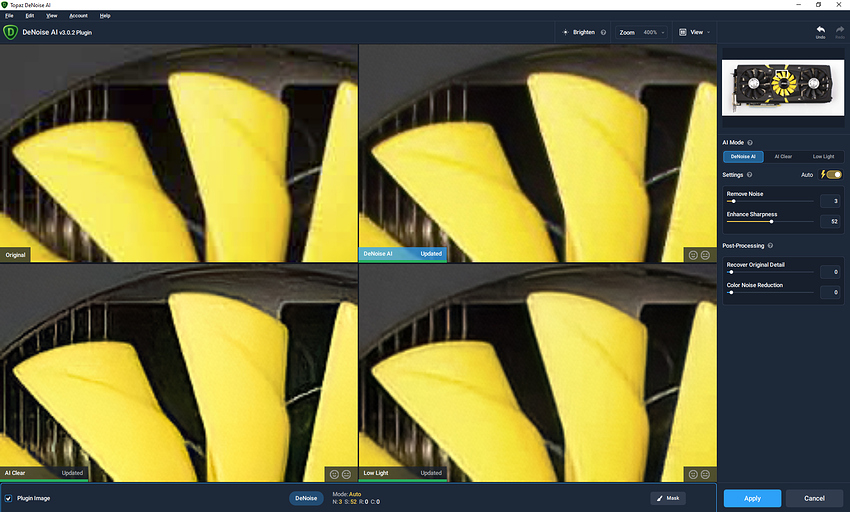This screenshot has height=512, width=850.
Task: Click the Recover Original Detail value field
Action: (830, 272)
